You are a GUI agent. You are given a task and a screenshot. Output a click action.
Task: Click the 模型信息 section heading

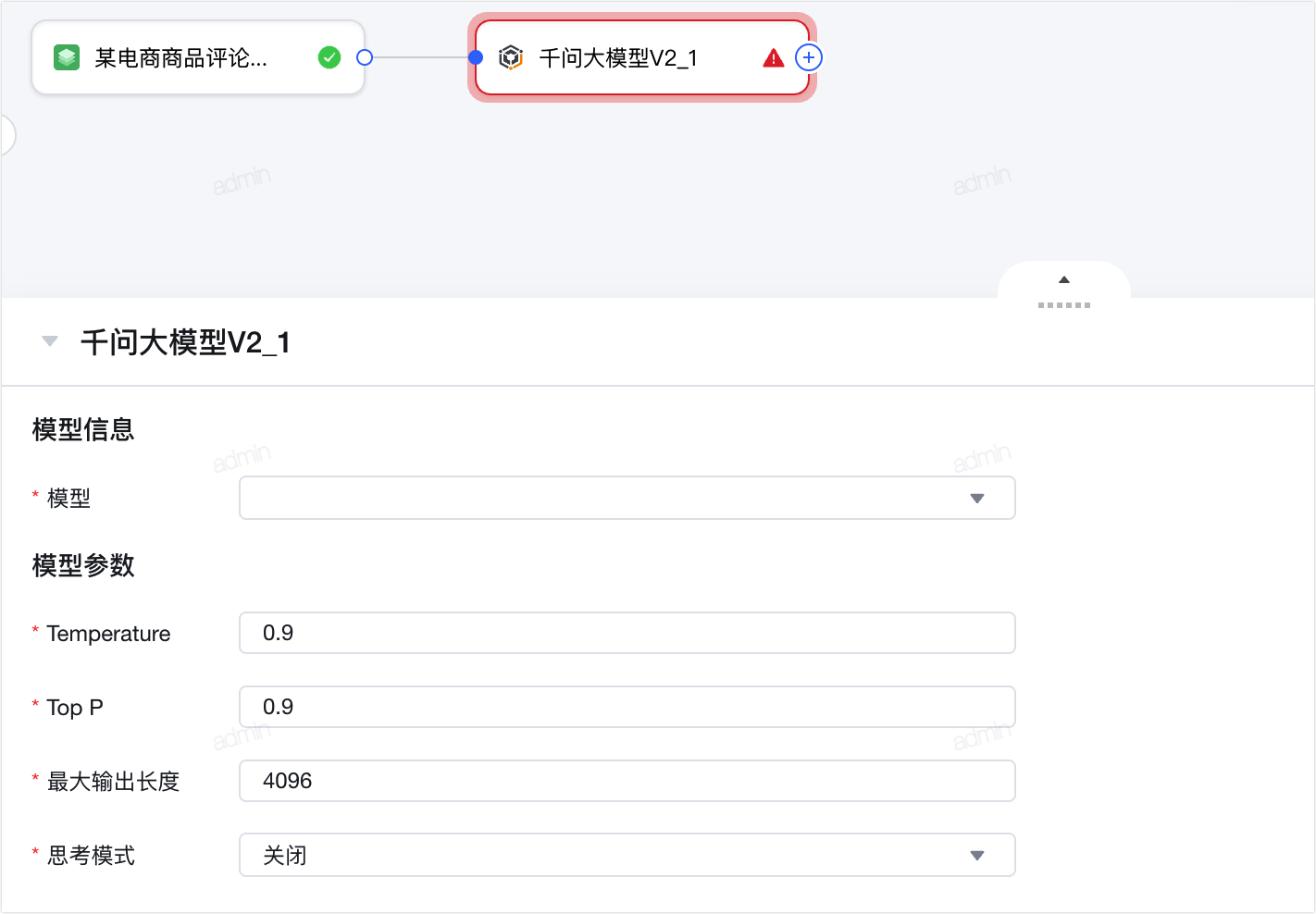pyautogui.click(x=83, y=429)
